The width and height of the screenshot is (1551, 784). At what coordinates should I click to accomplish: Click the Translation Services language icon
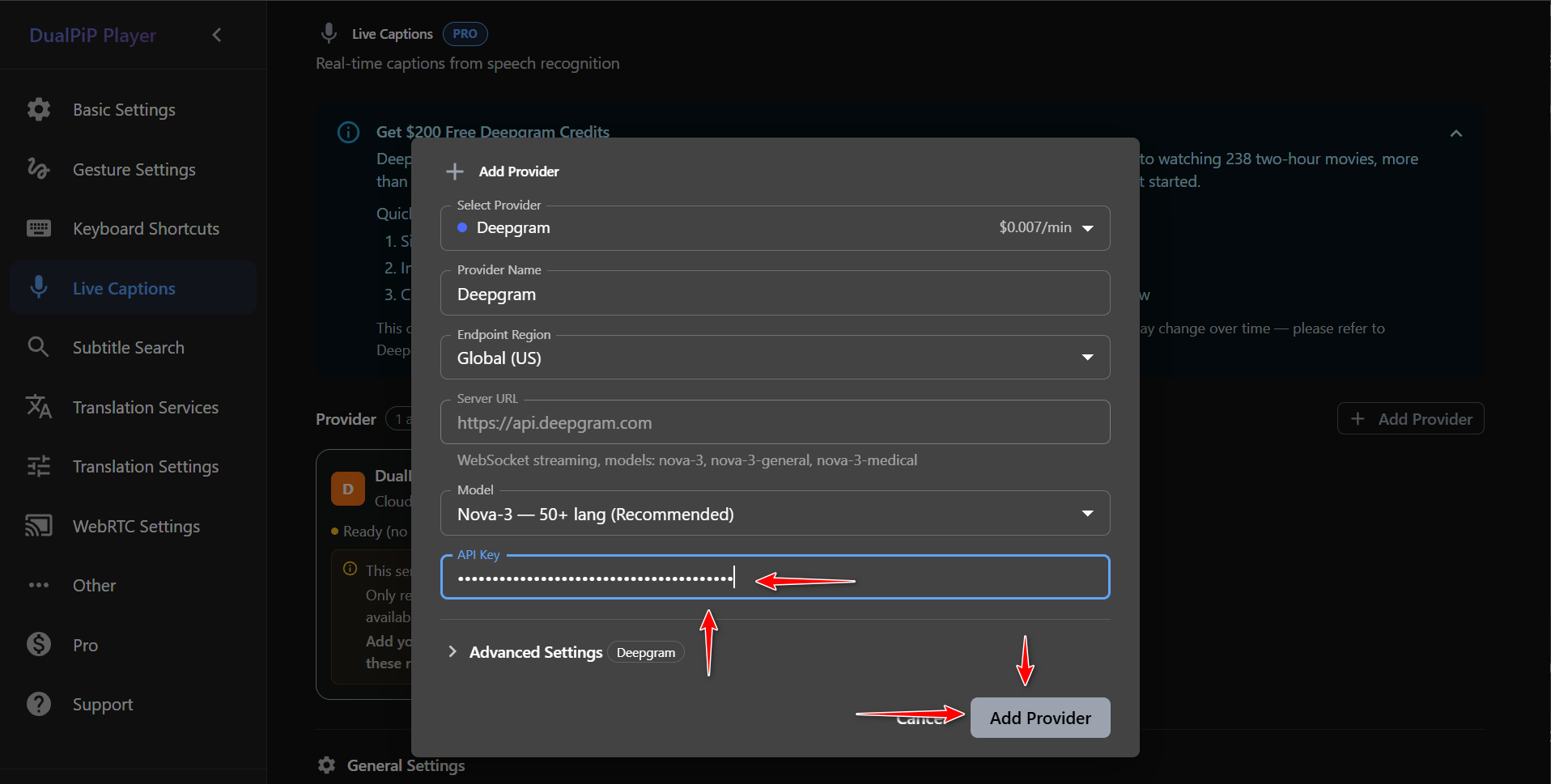coord(39,406)
